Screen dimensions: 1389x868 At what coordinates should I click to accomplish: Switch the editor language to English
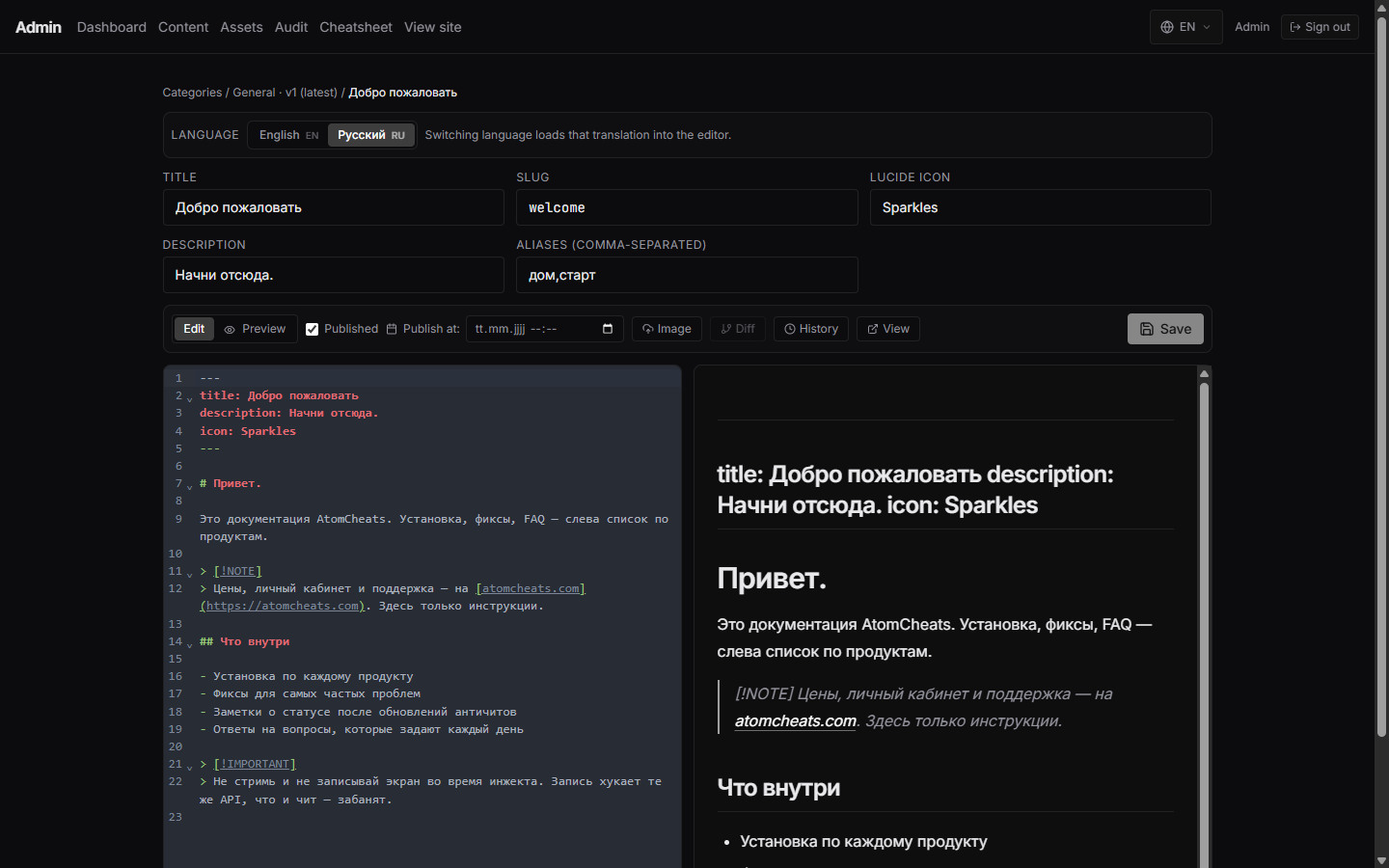coord(288,135)
